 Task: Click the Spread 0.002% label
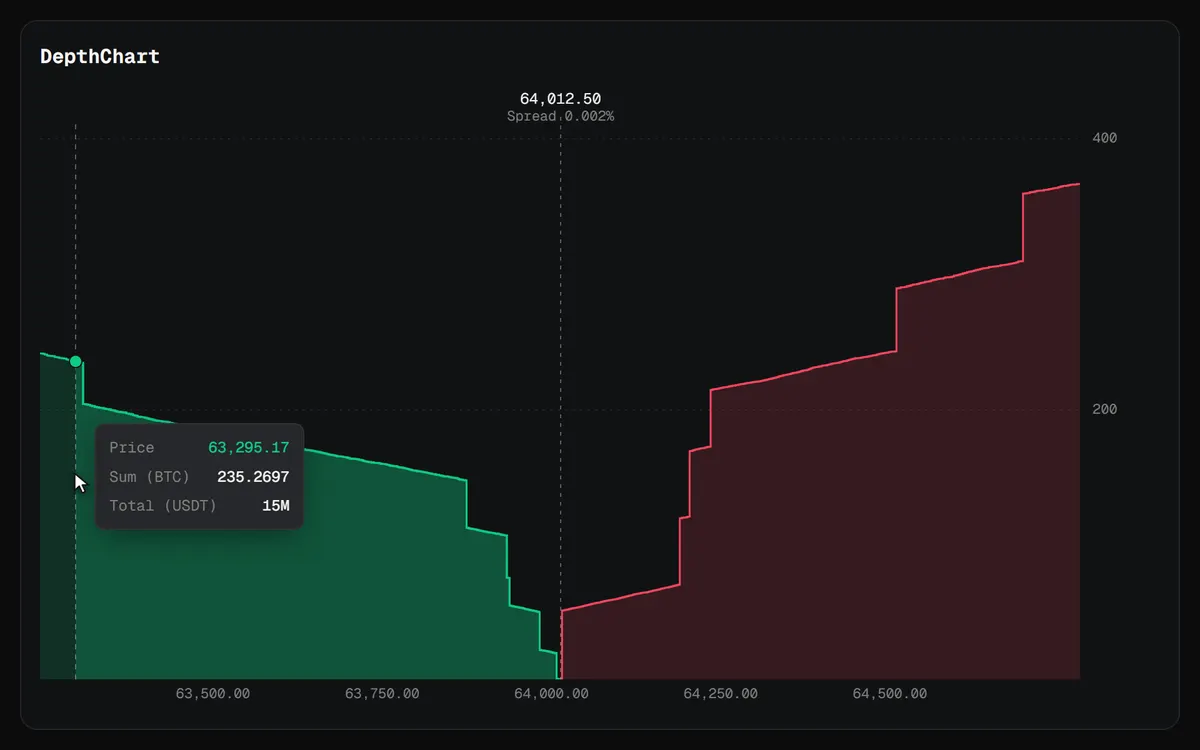[x=560, y=117]
